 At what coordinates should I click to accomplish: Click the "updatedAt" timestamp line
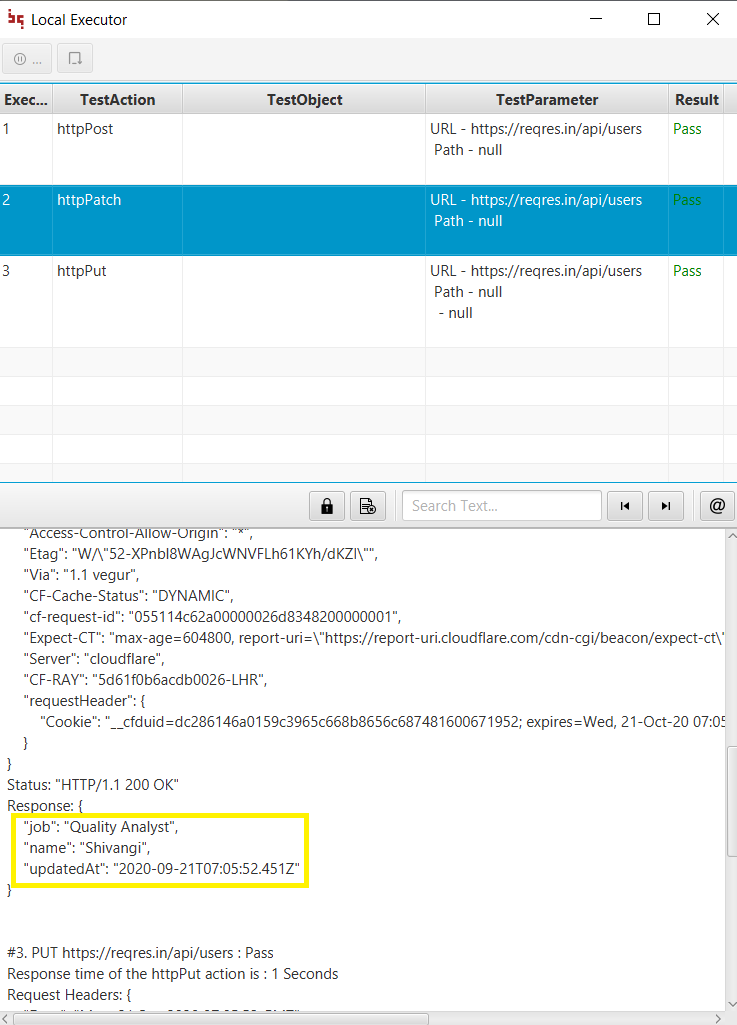click(162, 869)
